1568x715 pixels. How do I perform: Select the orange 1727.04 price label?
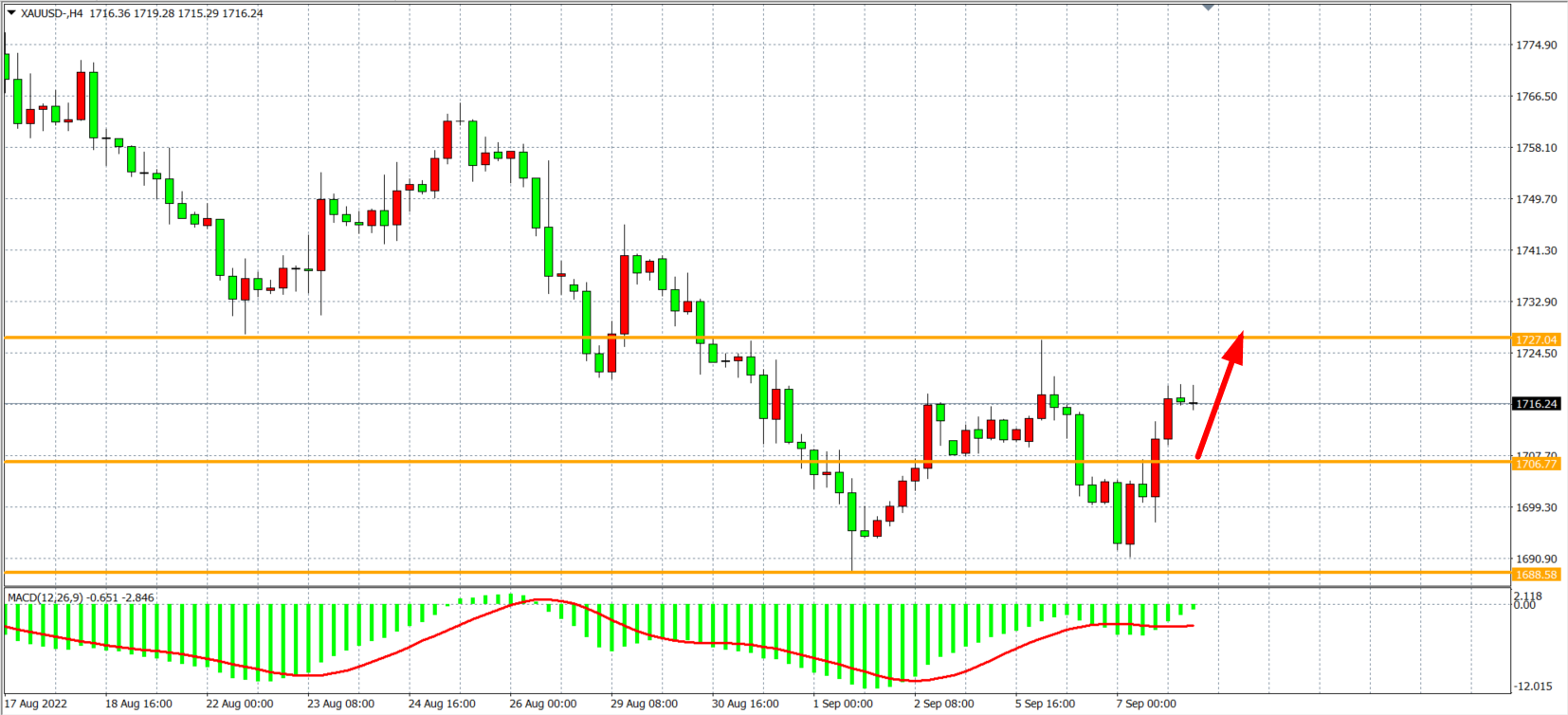point(1536,339)
